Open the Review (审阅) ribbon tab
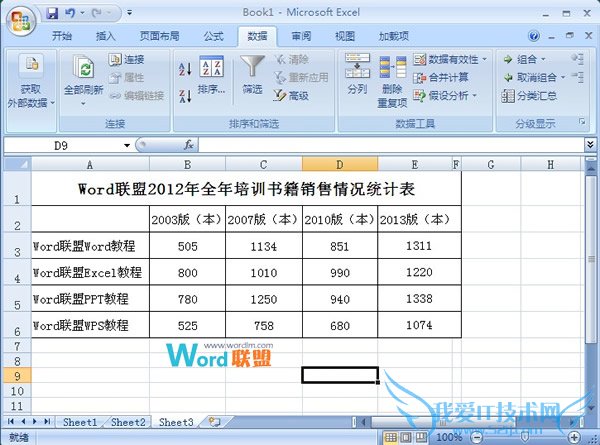This screenshot has width=600, height=445. click(301, 36)
